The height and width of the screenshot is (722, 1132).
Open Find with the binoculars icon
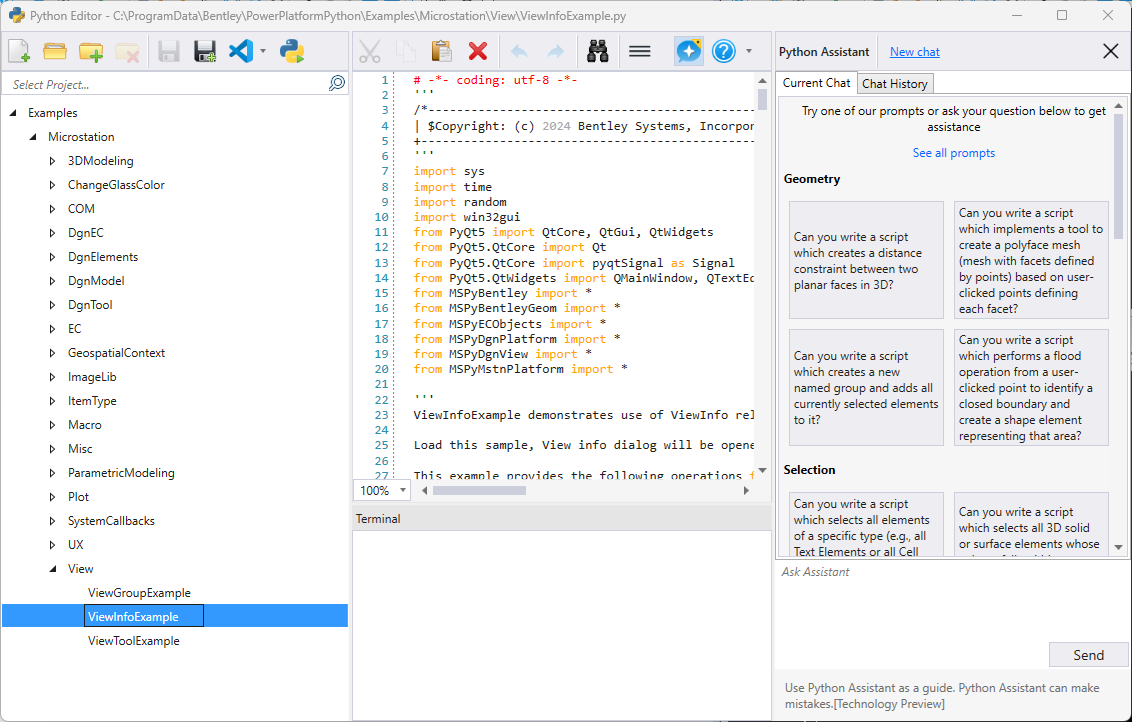598,51
